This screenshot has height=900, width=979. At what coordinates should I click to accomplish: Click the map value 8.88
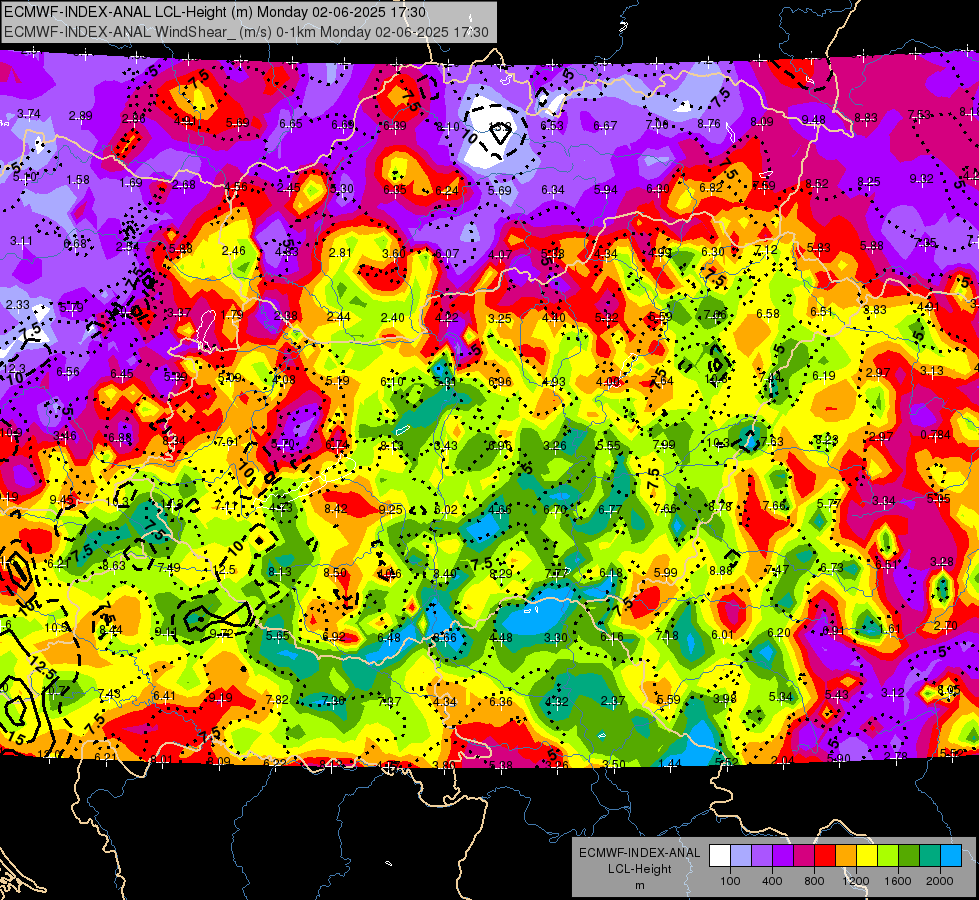coord(721,571)
